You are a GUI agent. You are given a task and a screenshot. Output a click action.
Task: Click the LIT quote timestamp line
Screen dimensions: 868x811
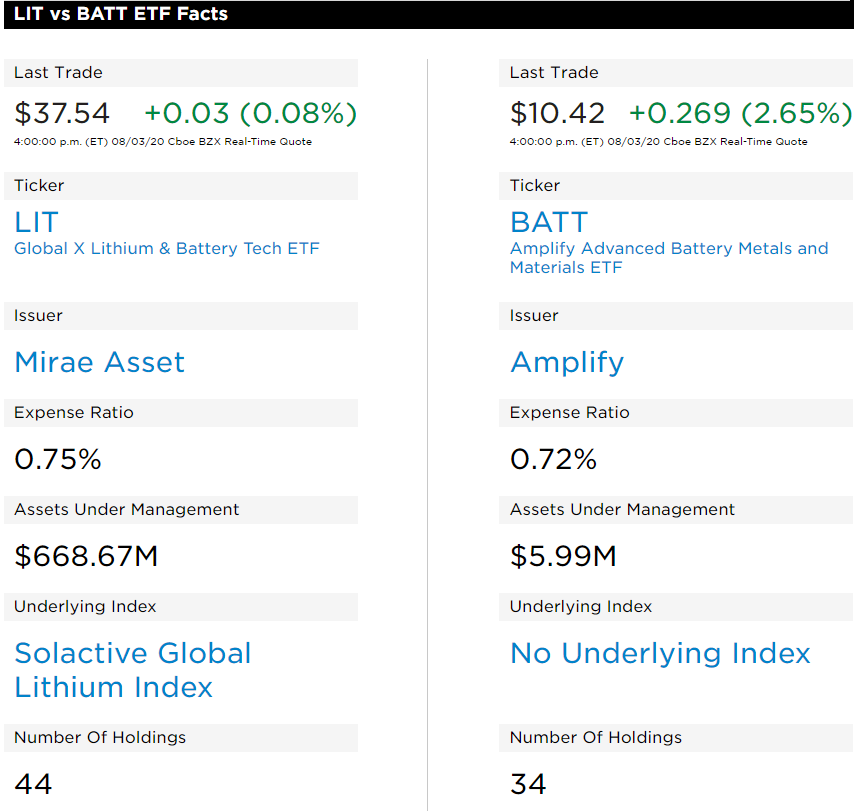pyautogui.click(x=163, y=142)
